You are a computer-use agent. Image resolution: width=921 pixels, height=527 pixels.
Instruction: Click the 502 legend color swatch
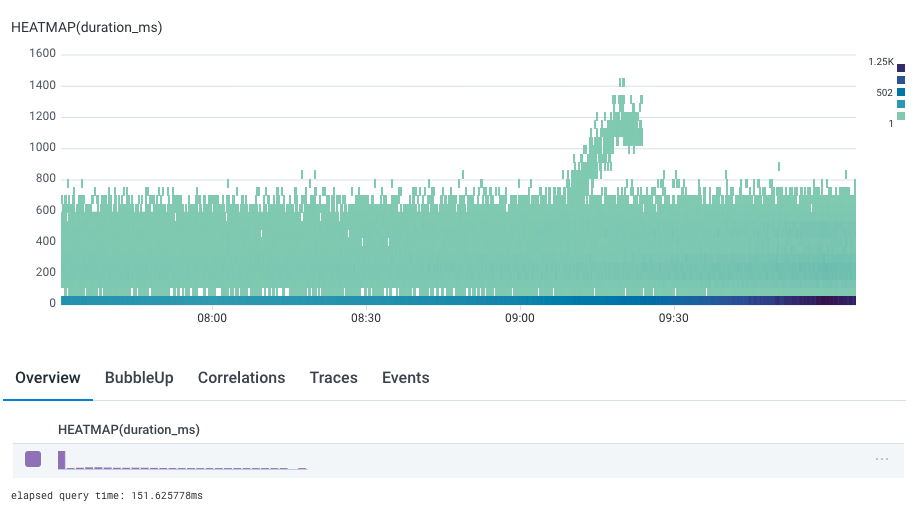[901, 92]
